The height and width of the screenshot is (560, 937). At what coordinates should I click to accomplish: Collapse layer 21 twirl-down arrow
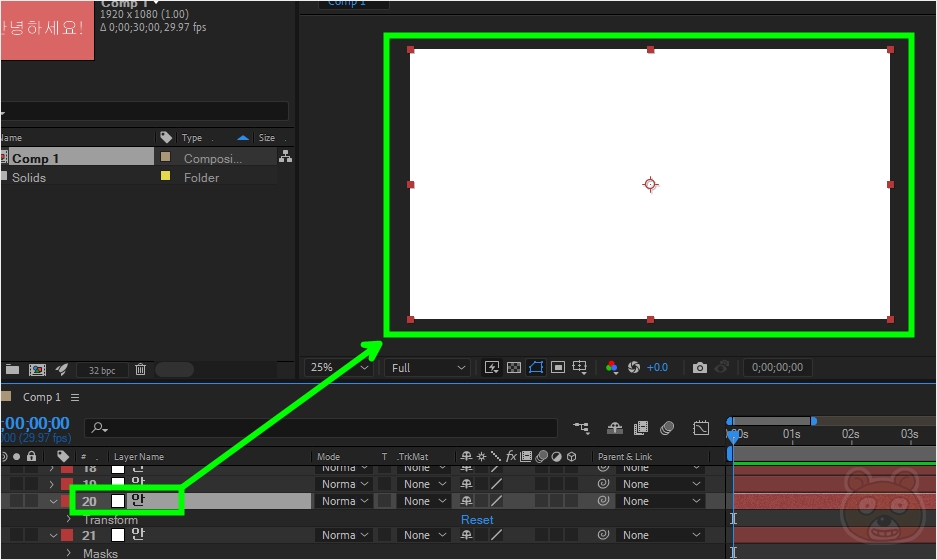coord(53,535)
